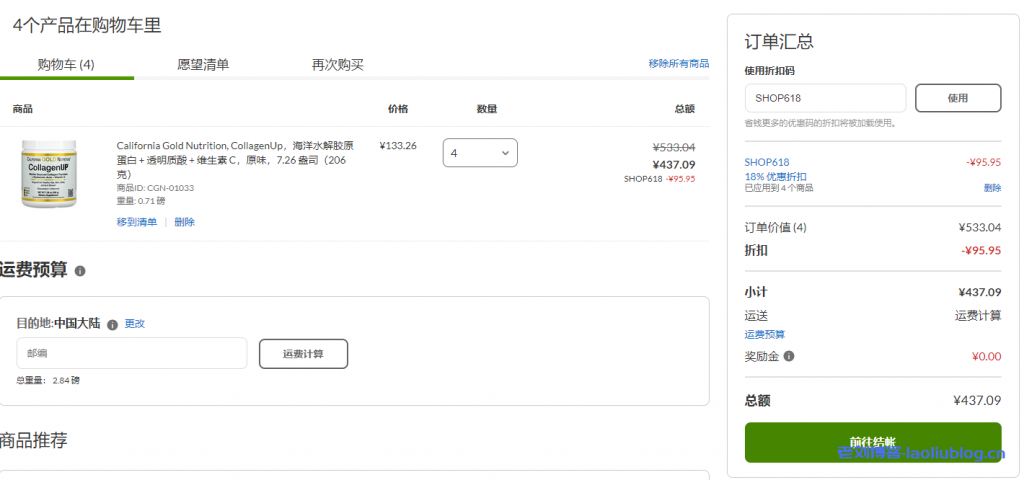Click 移到清单 under the product
1024x480 pixels.
tap(136, 222)
